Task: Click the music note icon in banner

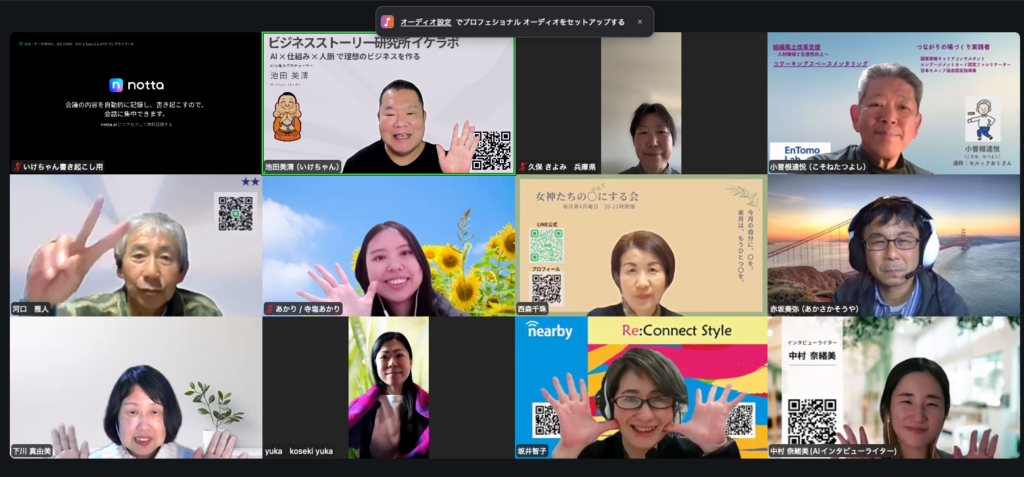Action: [387, 21]
